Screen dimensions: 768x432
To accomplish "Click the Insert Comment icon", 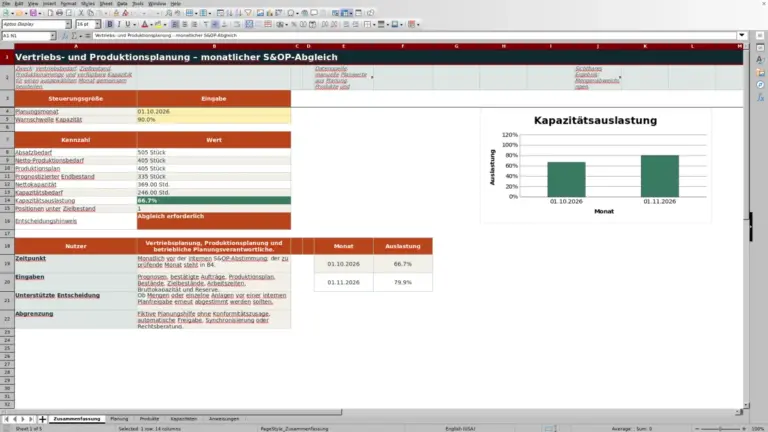I will tap(314, 13).
